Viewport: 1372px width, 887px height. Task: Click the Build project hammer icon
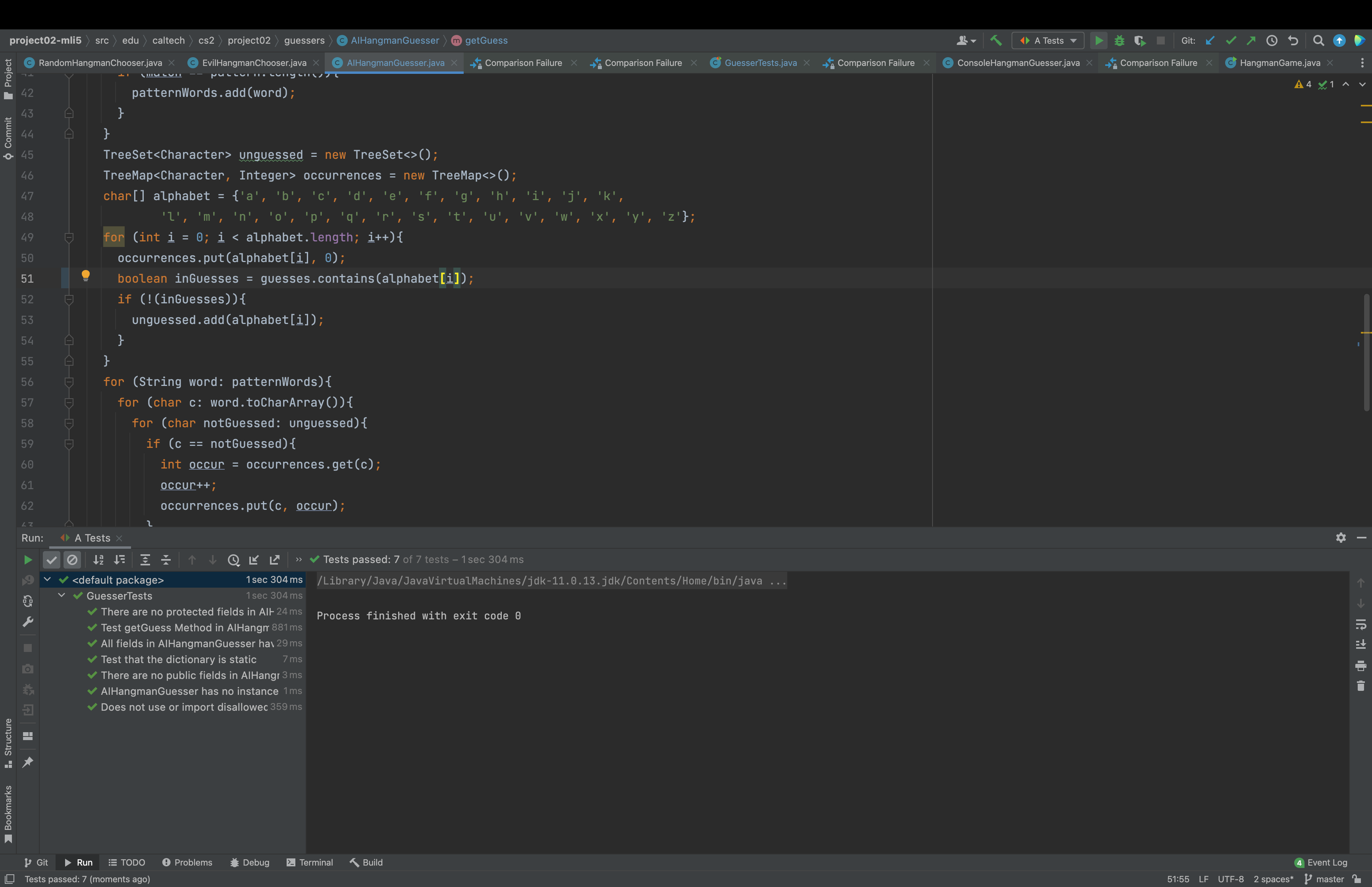(996, 40)
